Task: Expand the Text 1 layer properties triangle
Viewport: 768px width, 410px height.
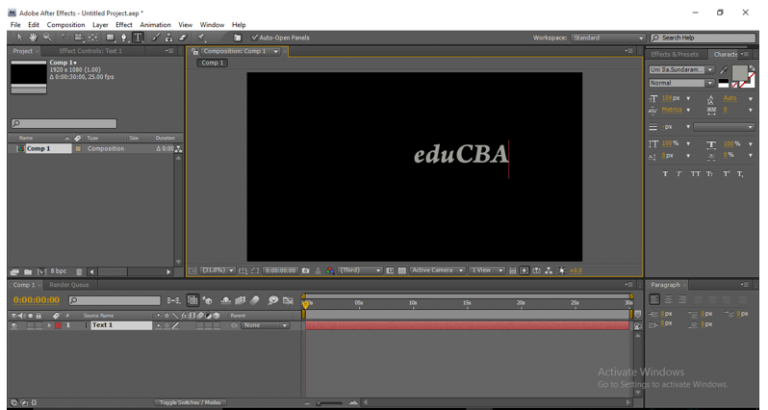Action: tap(49, 325)
